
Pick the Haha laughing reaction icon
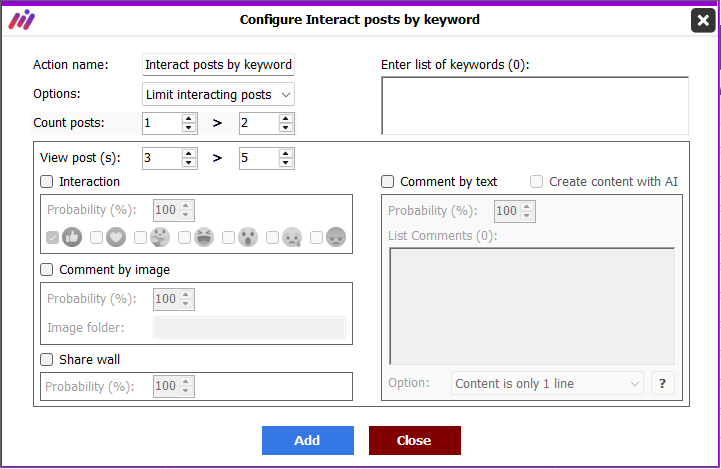tap(204, 237)
